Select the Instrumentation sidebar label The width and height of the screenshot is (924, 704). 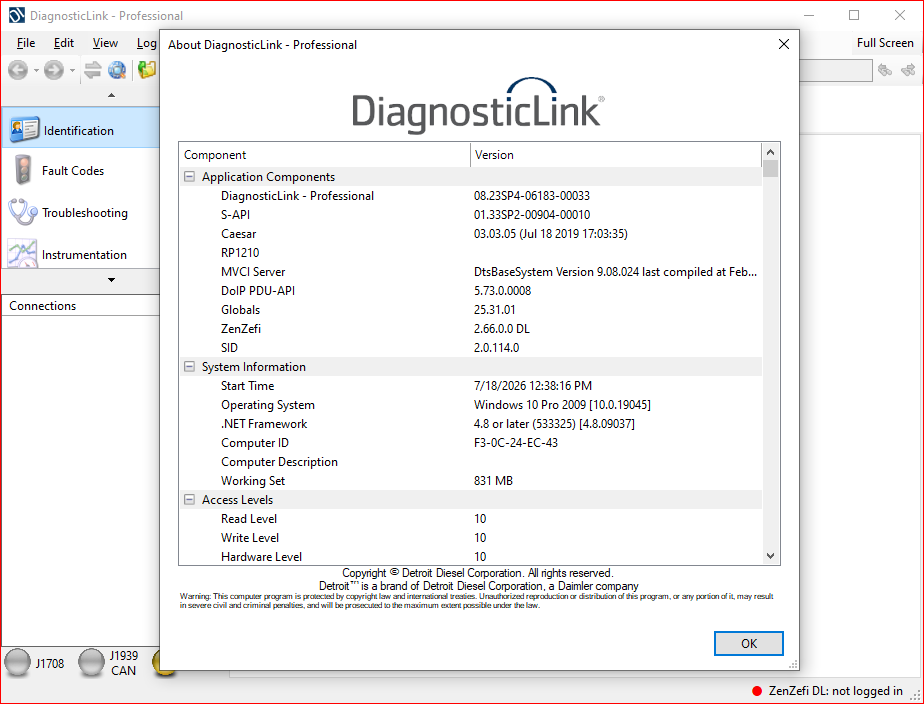pos(84,255)
